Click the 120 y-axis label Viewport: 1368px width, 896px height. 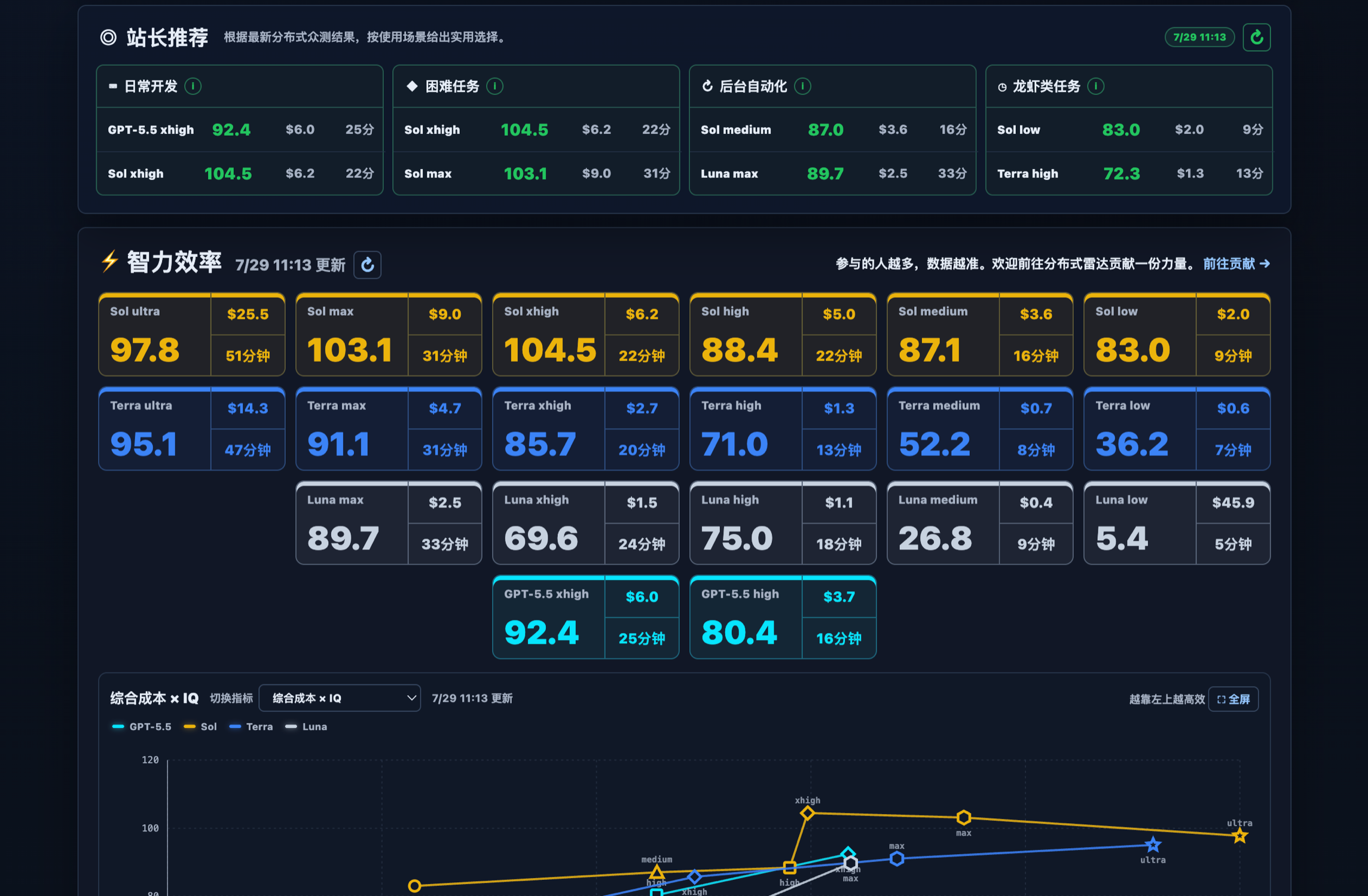pyautogui.click(x=150, y=760)
